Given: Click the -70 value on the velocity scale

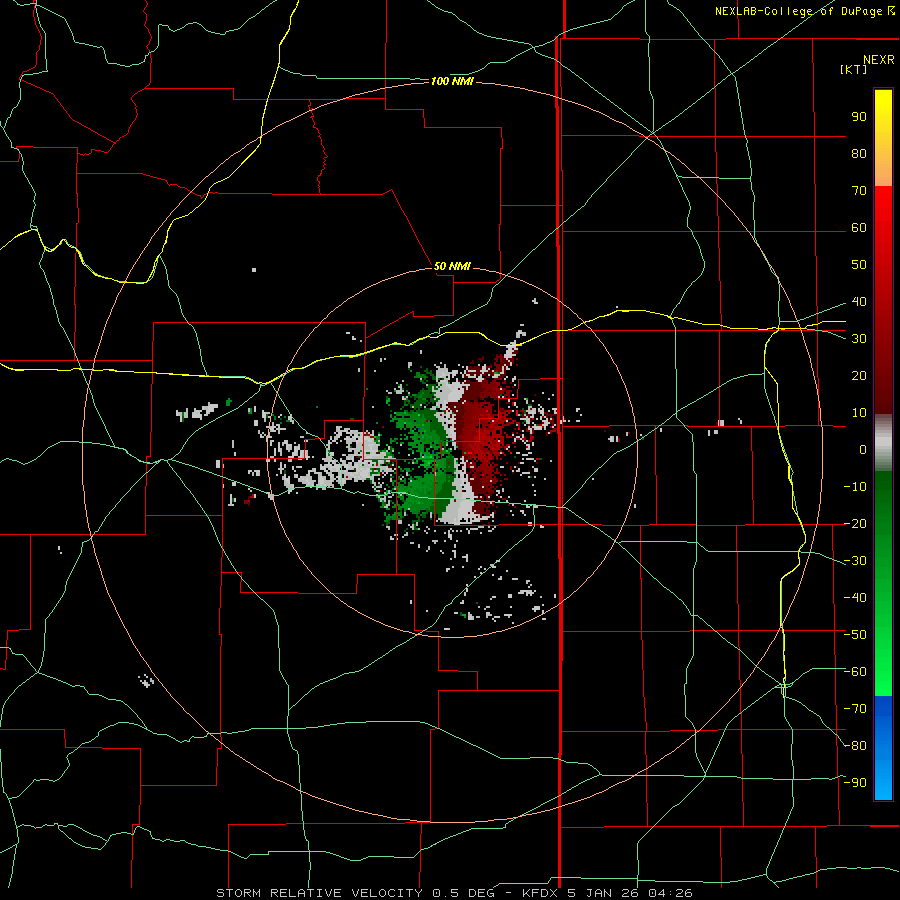Looking at the screenshot, I should 855,709.
